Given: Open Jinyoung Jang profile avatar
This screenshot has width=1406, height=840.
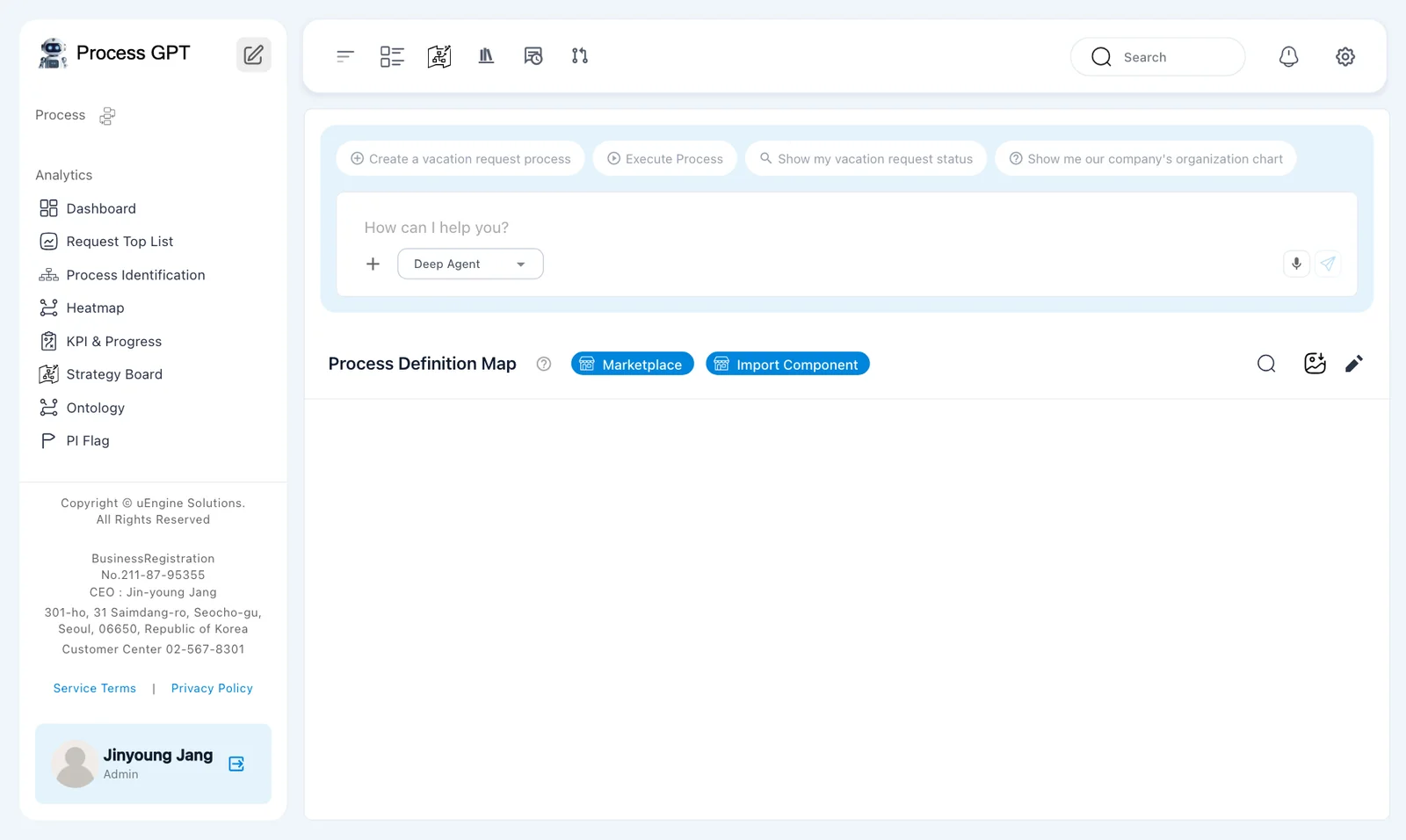Looking at the screenshot, I should [75, 764].
